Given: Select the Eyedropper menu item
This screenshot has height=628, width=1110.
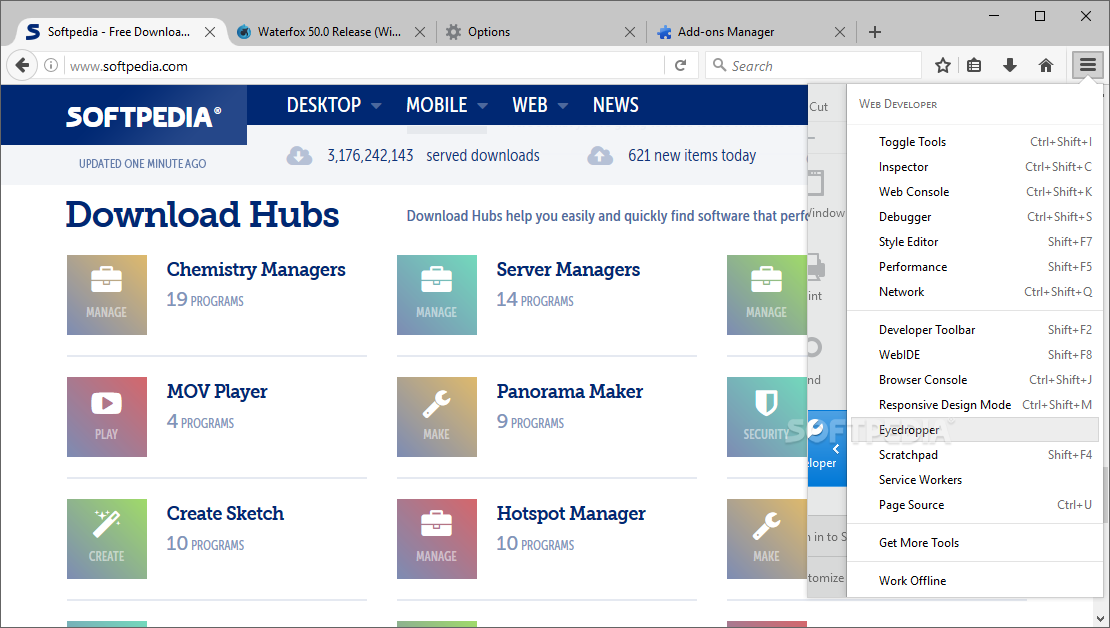Looking at the screenshot, I should (x=975, y=430).
